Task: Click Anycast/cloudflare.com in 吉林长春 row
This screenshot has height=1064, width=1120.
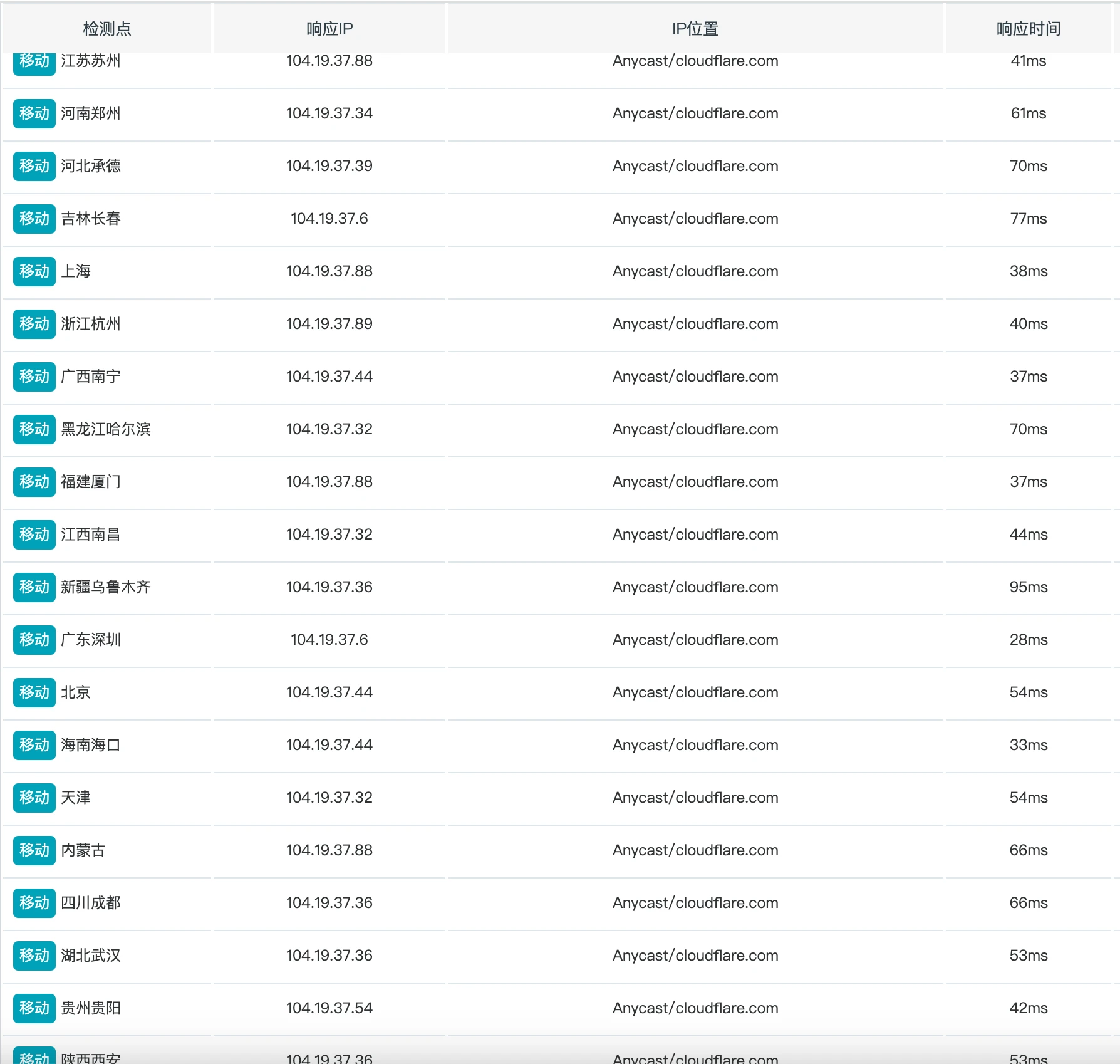Action: [695, 219]
